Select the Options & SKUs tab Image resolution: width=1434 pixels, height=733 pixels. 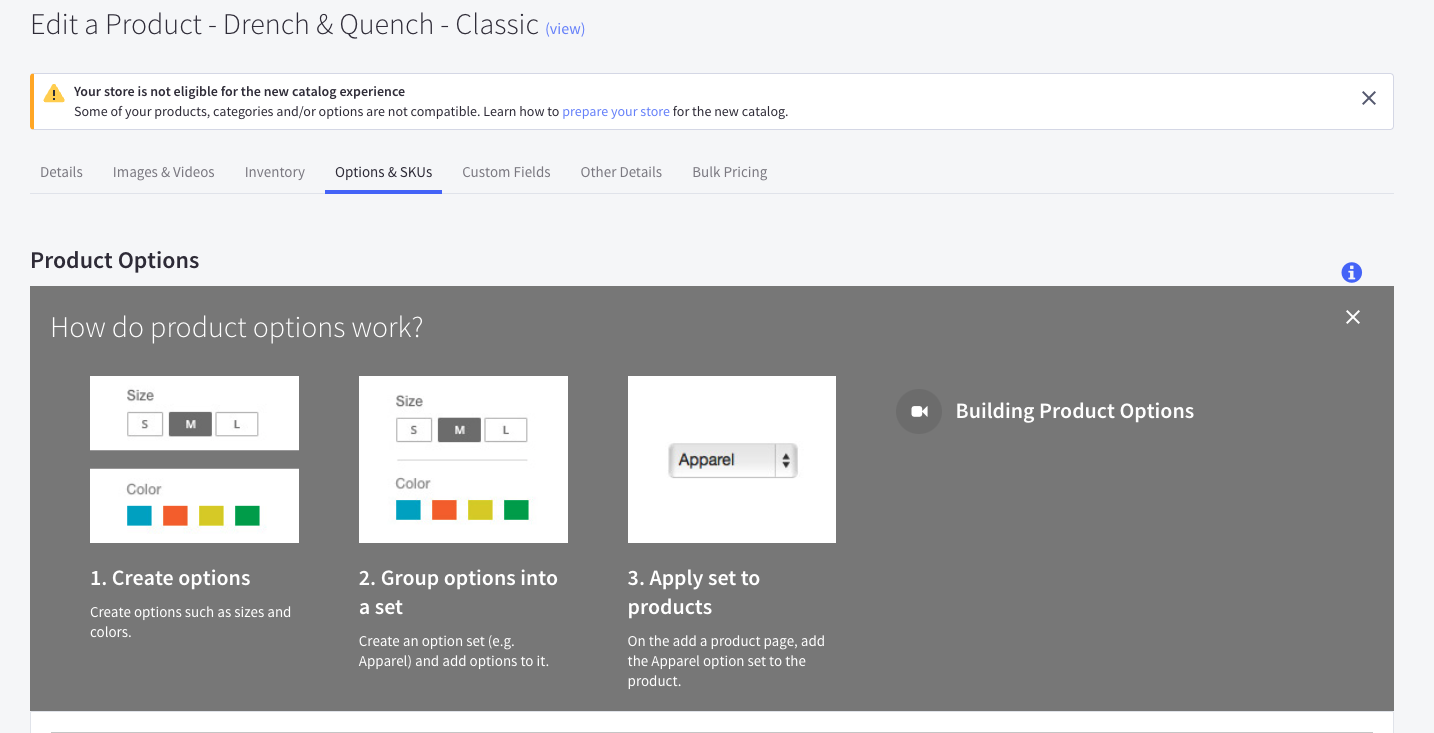(383, 172)
